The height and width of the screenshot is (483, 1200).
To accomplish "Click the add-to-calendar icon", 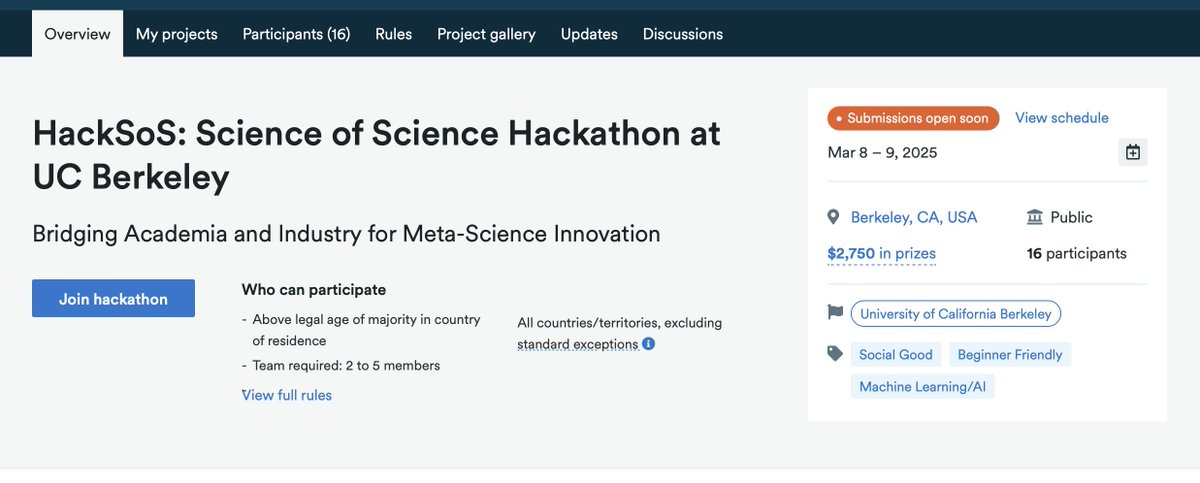I will click(1133, 152).
